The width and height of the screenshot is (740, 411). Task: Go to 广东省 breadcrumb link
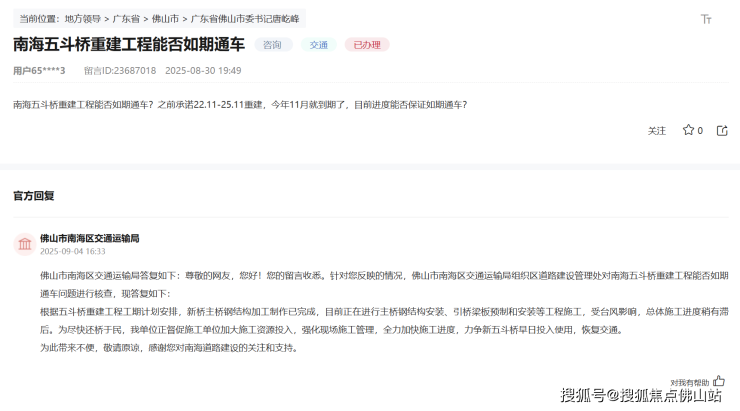(127, 18)
